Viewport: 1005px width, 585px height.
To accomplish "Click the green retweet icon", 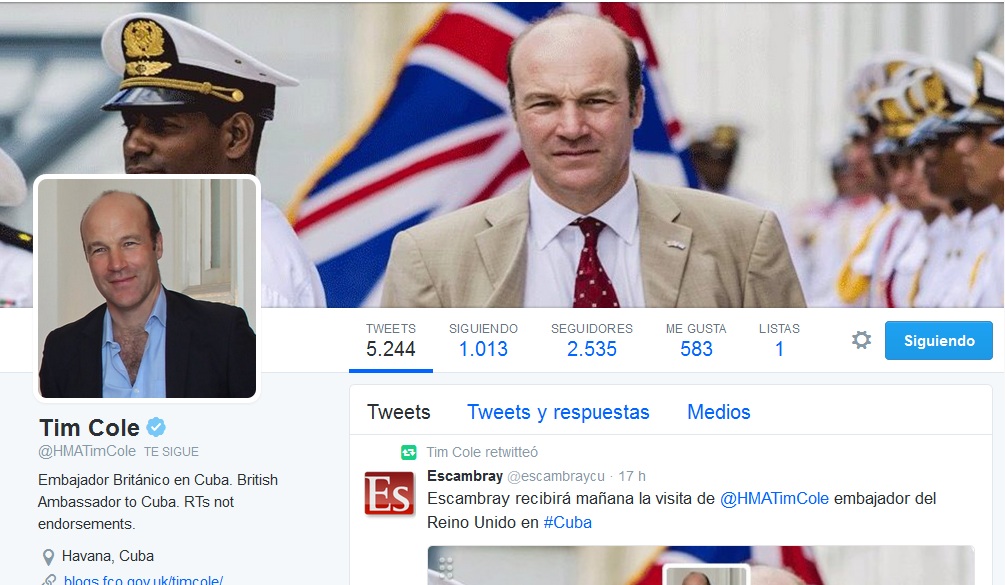I will (x=408, y=452).
